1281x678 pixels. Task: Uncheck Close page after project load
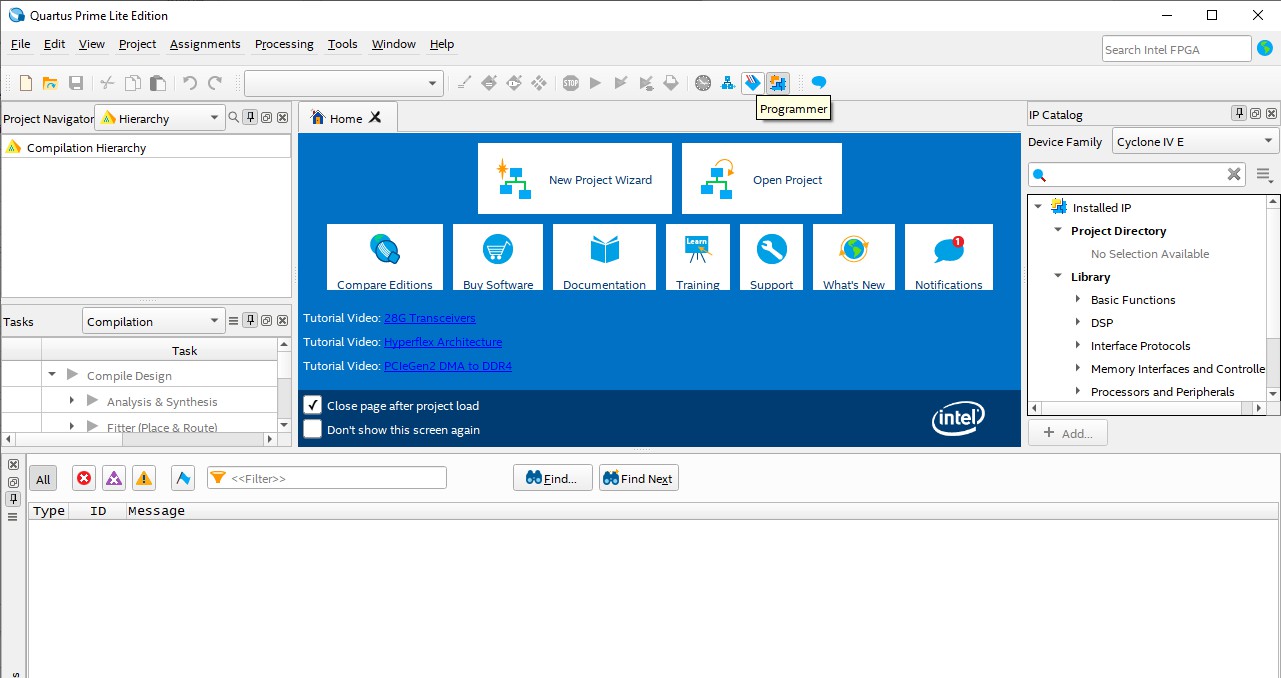pyautogui.click(x=313, y=405)
